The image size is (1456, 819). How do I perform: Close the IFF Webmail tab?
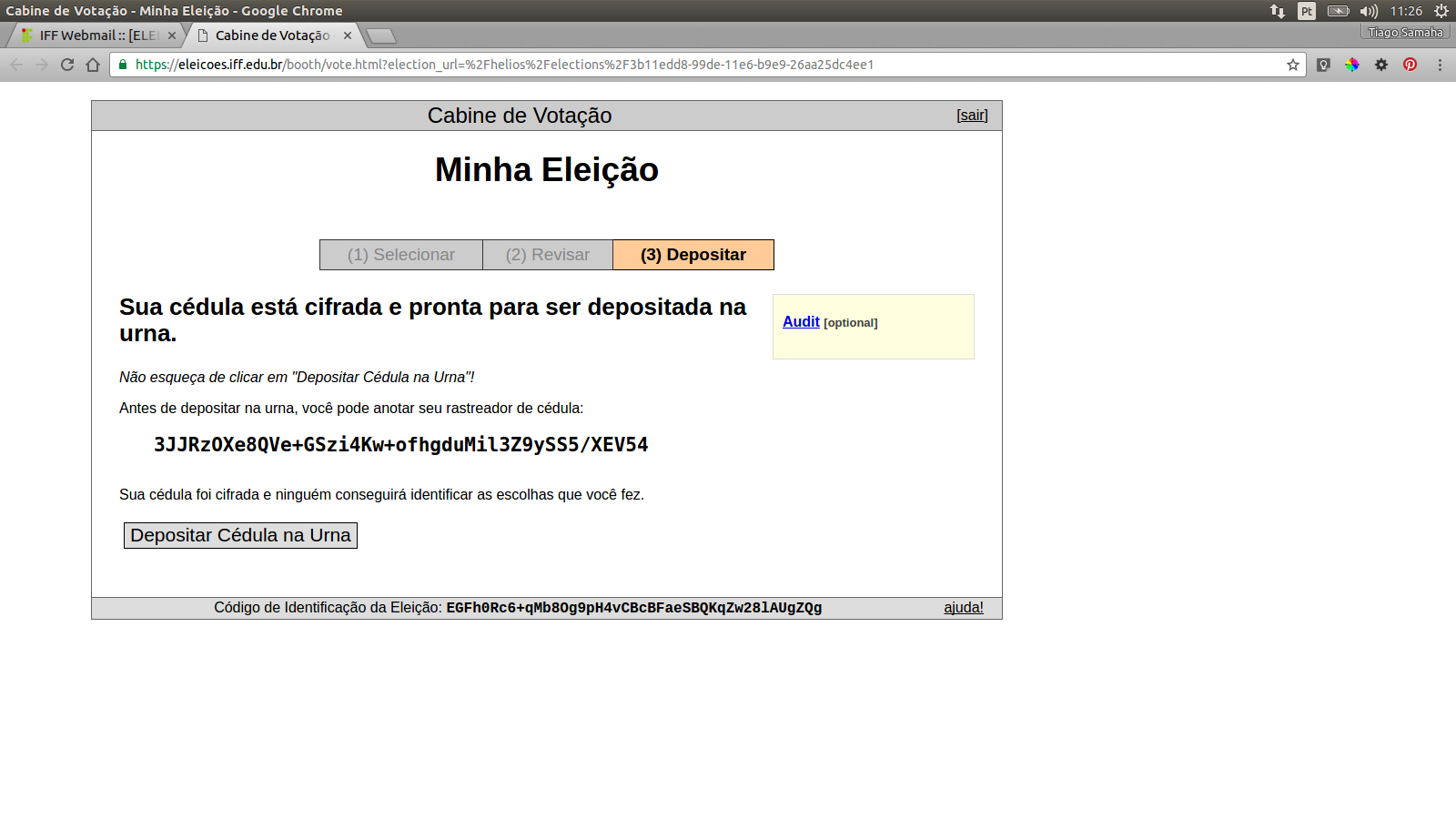click(x=172, y=35)
